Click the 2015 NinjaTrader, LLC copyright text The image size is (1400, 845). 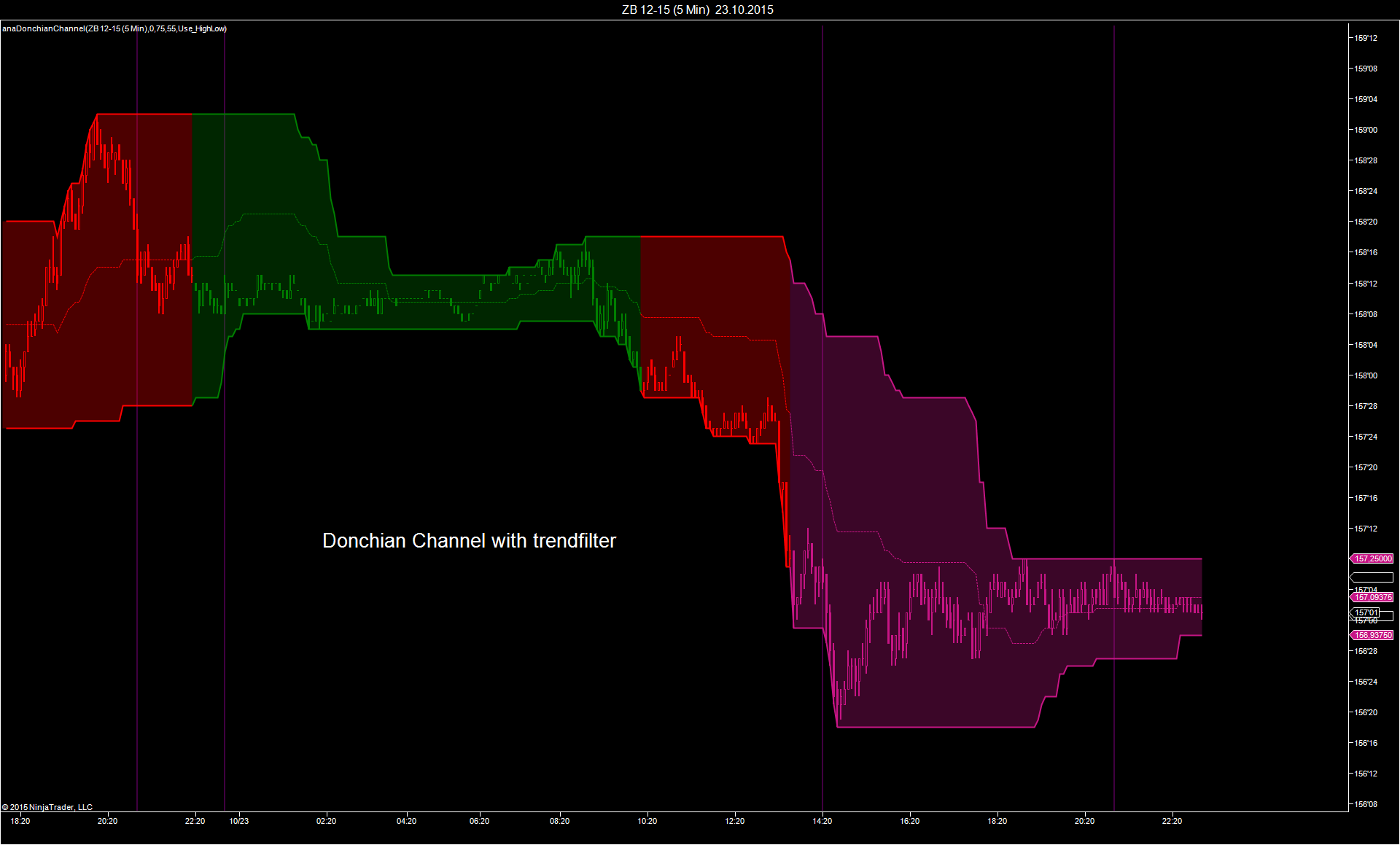(x=47, y=807)
